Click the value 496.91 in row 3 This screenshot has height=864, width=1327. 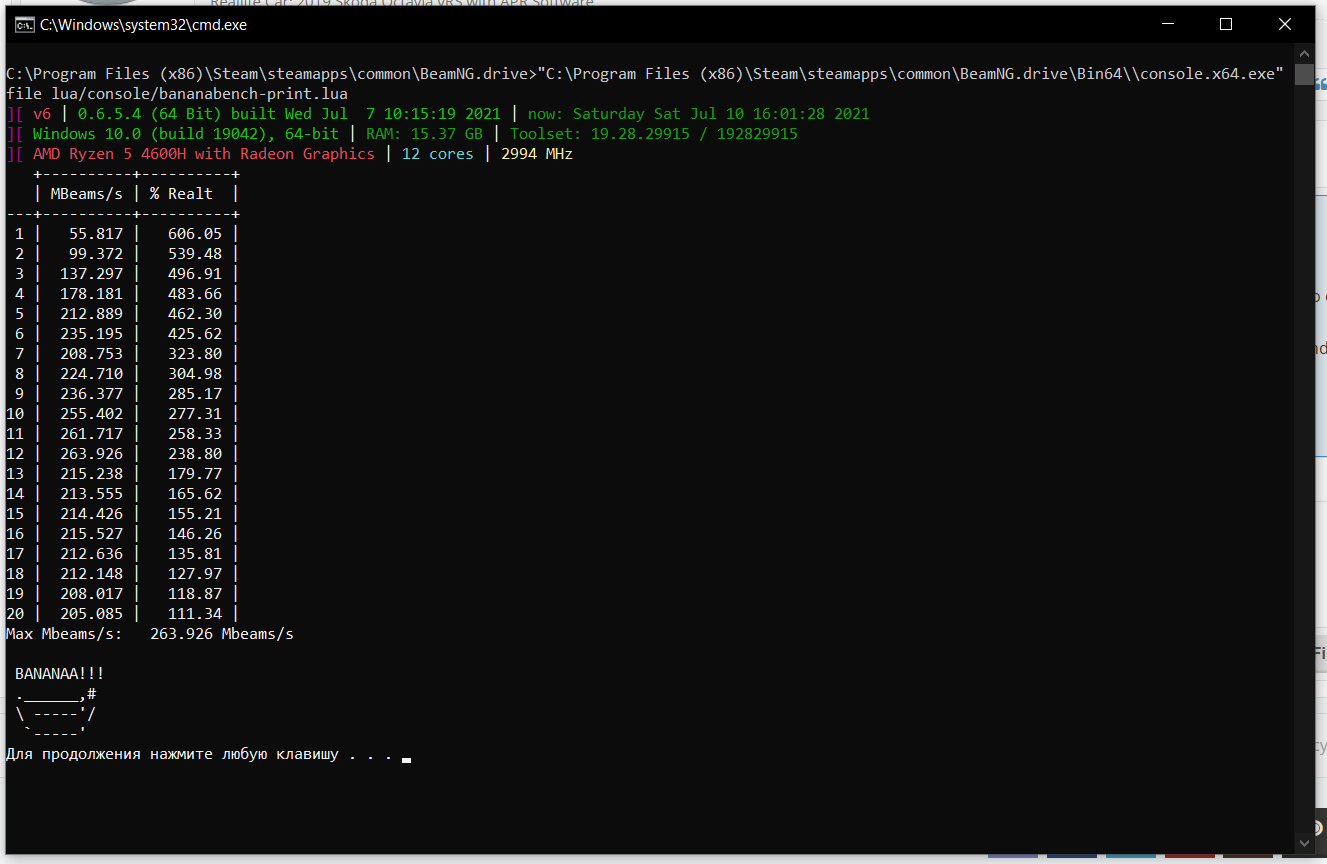tap(195, 274)
